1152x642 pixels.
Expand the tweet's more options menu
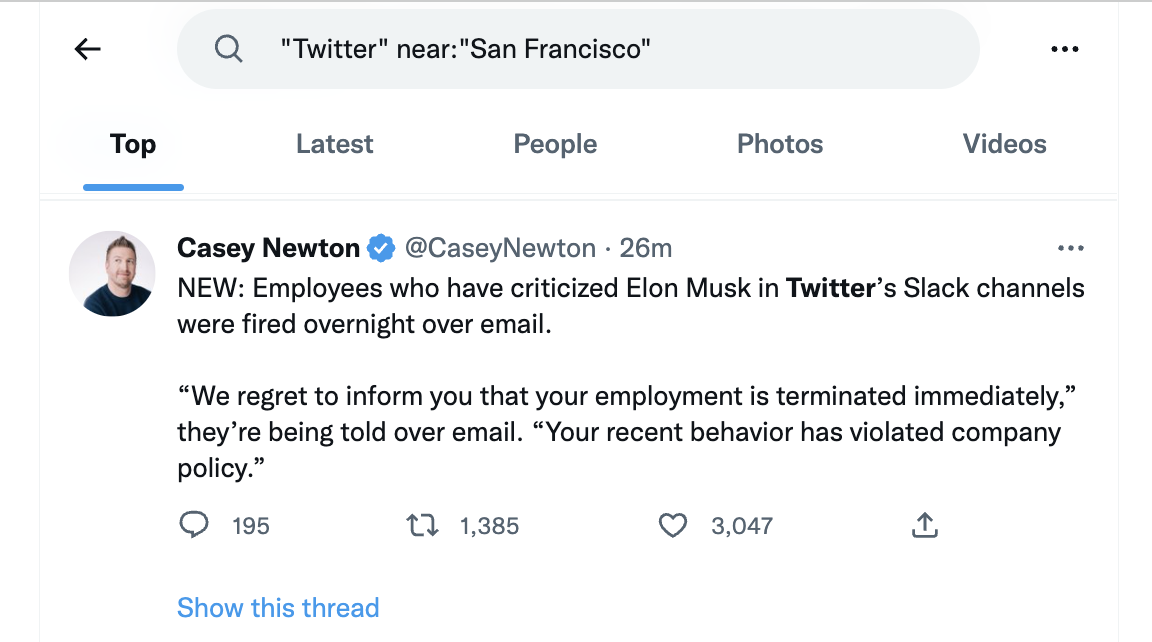[x=1070, y=248]
